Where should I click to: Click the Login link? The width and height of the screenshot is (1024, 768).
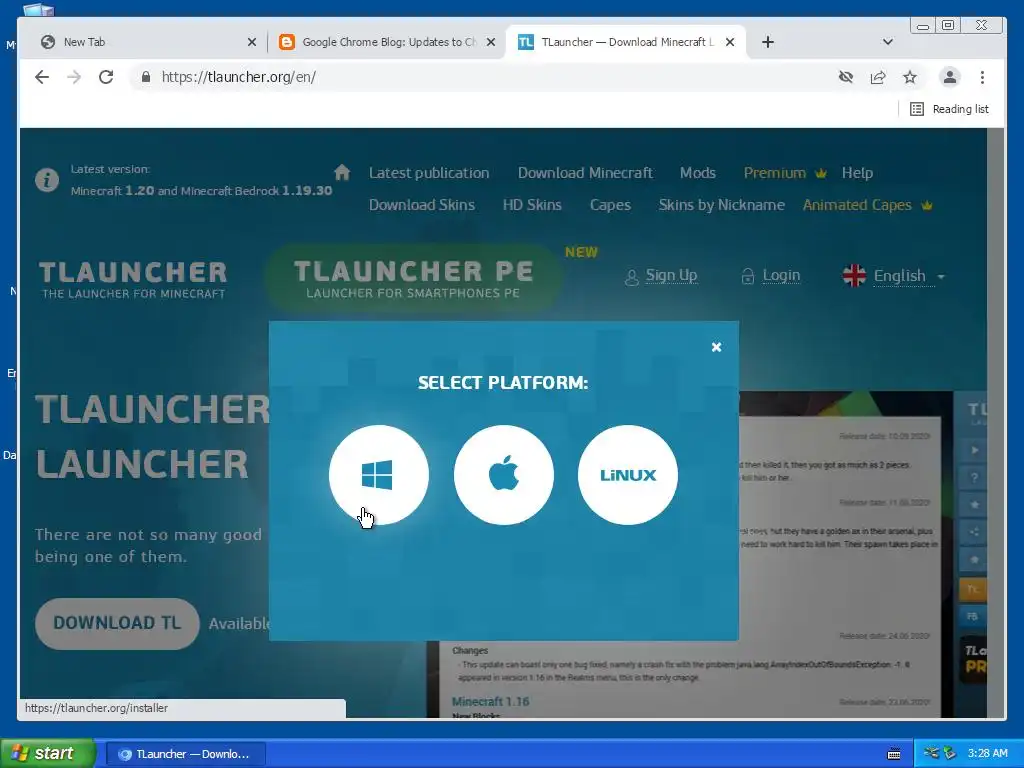click(x=781, y=276)
